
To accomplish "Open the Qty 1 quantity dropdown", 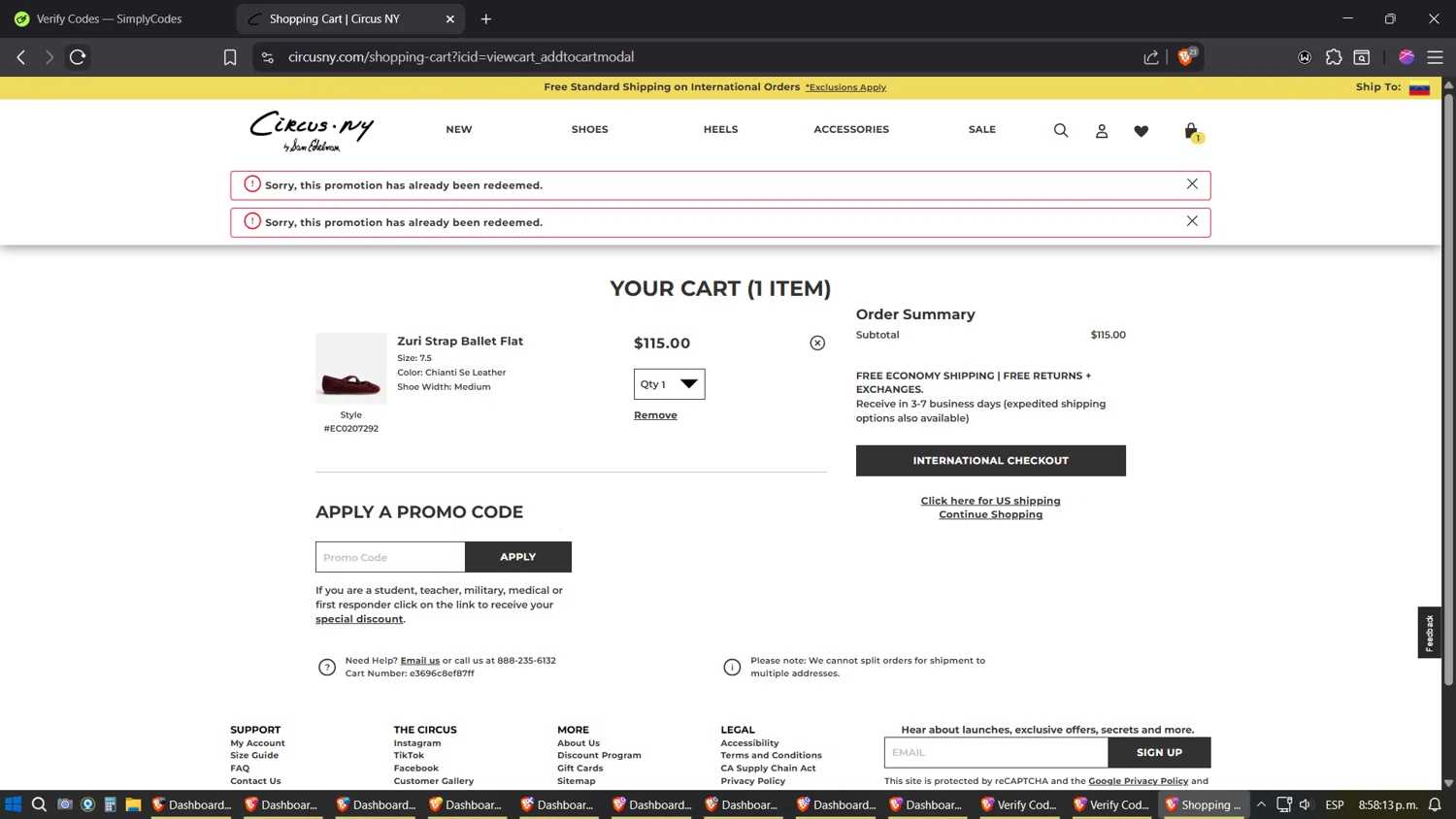I will coord(670,384).
